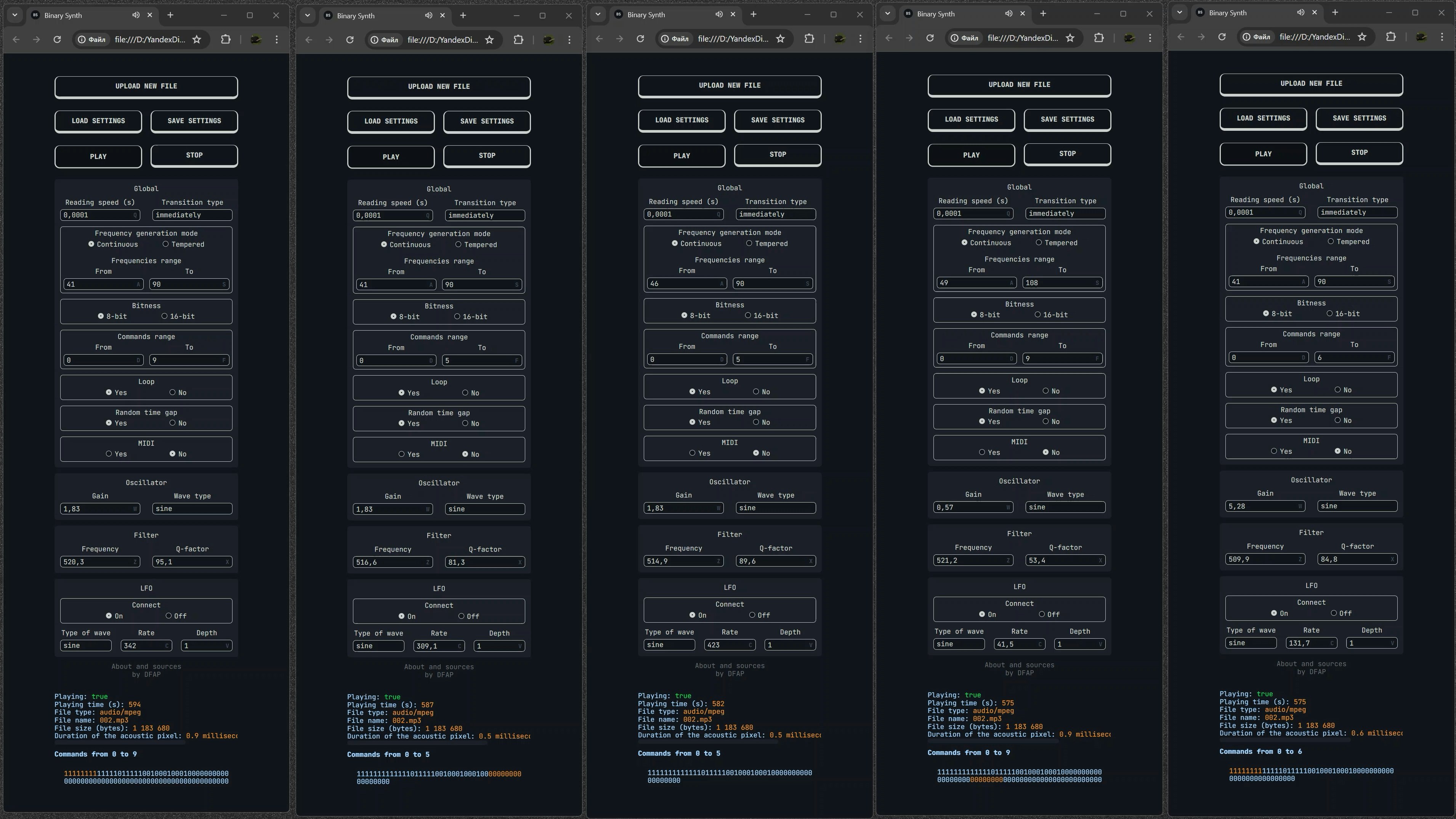The height and width of the screenshot is (819, 1456).
Task: Reload the page in the second window
Action: pyautogui.click(x=350, y=40)
